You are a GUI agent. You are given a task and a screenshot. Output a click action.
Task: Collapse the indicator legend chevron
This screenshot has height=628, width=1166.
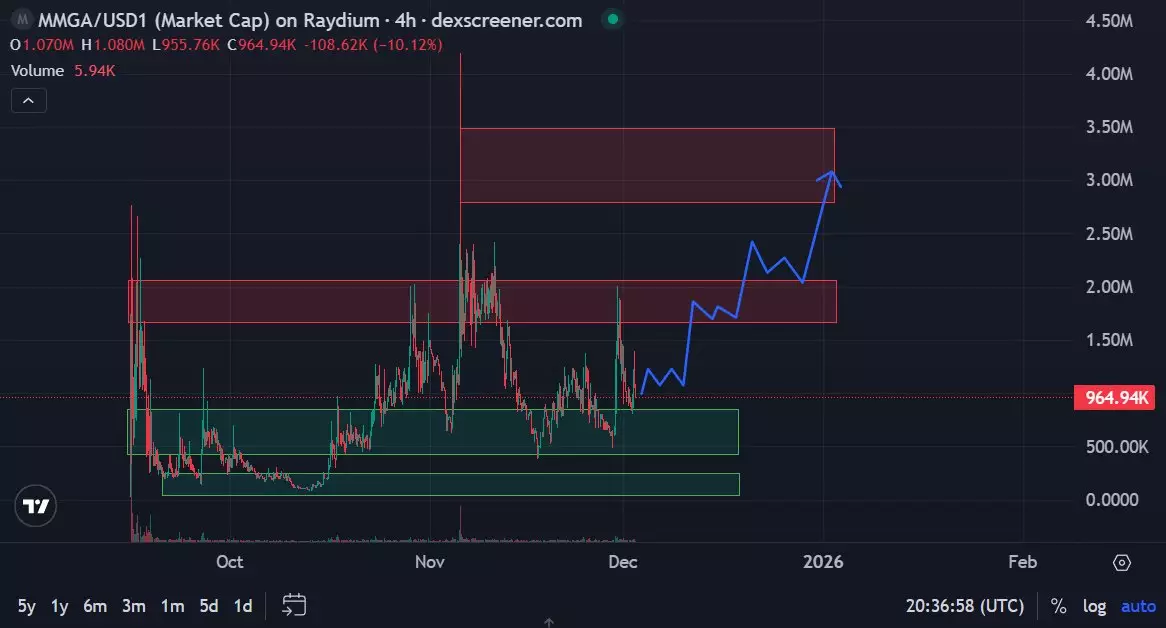pos(28,100)
